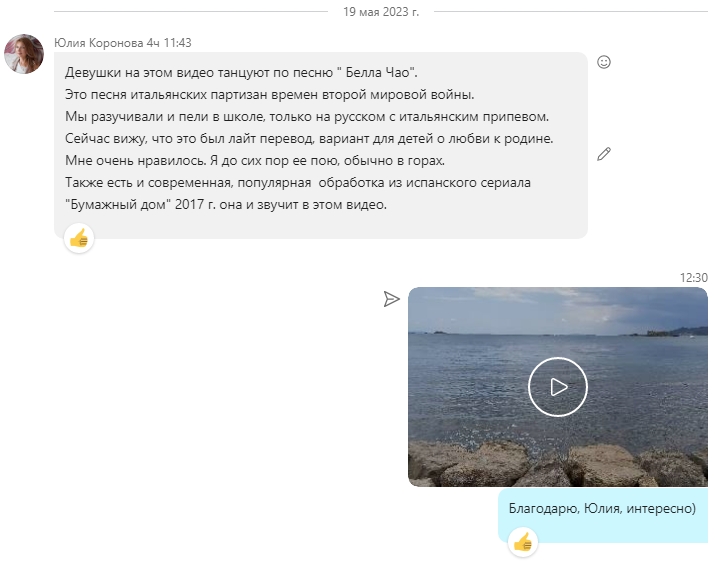
Task: Click the line about лайт перевод
Action: [309, 138]
